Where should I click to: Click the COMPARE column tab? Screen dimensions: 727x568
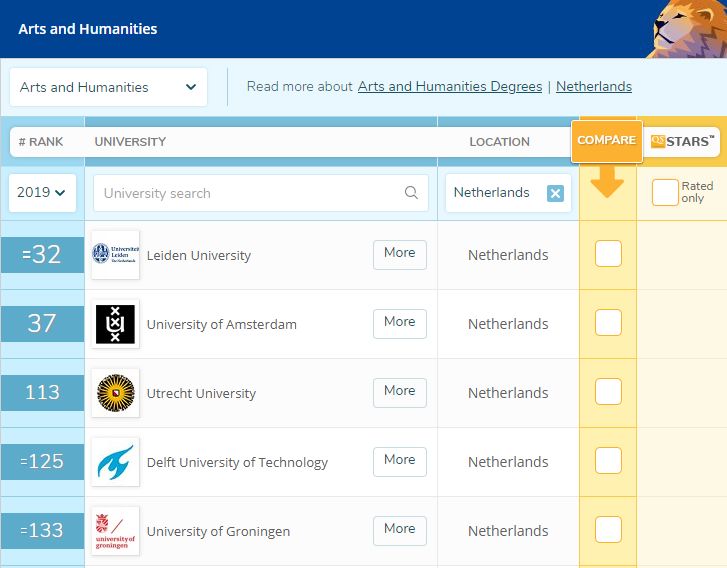(x=606, y=141)
